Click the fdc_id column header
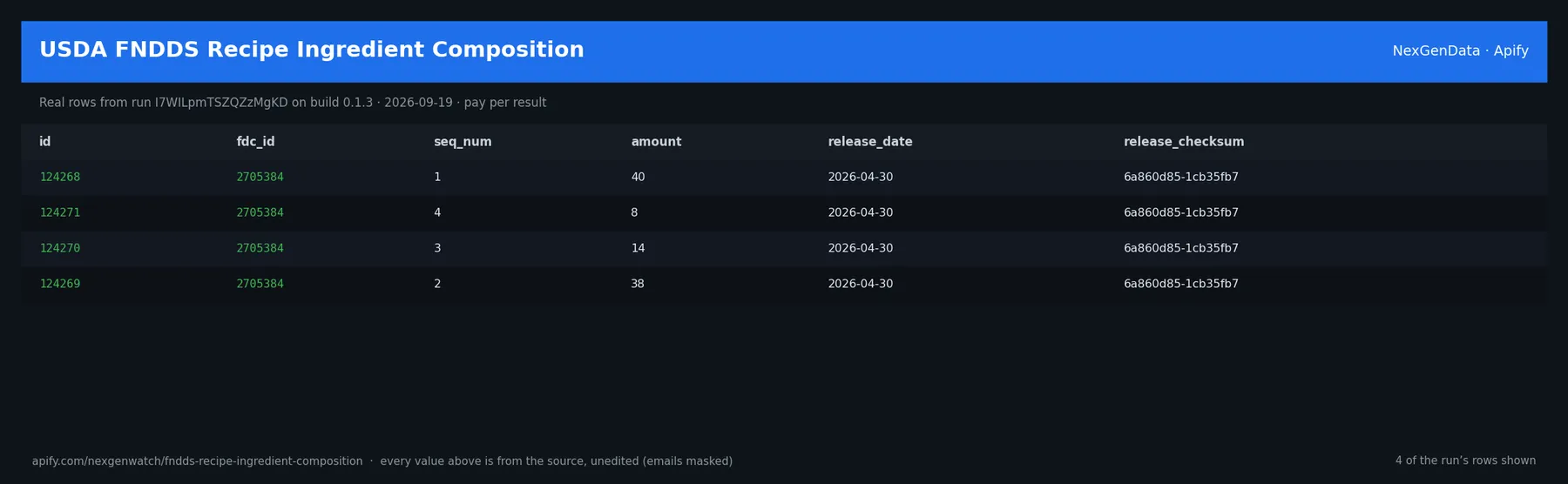The height and width of the screenshot is (484, 1568). tap(255, 142)
